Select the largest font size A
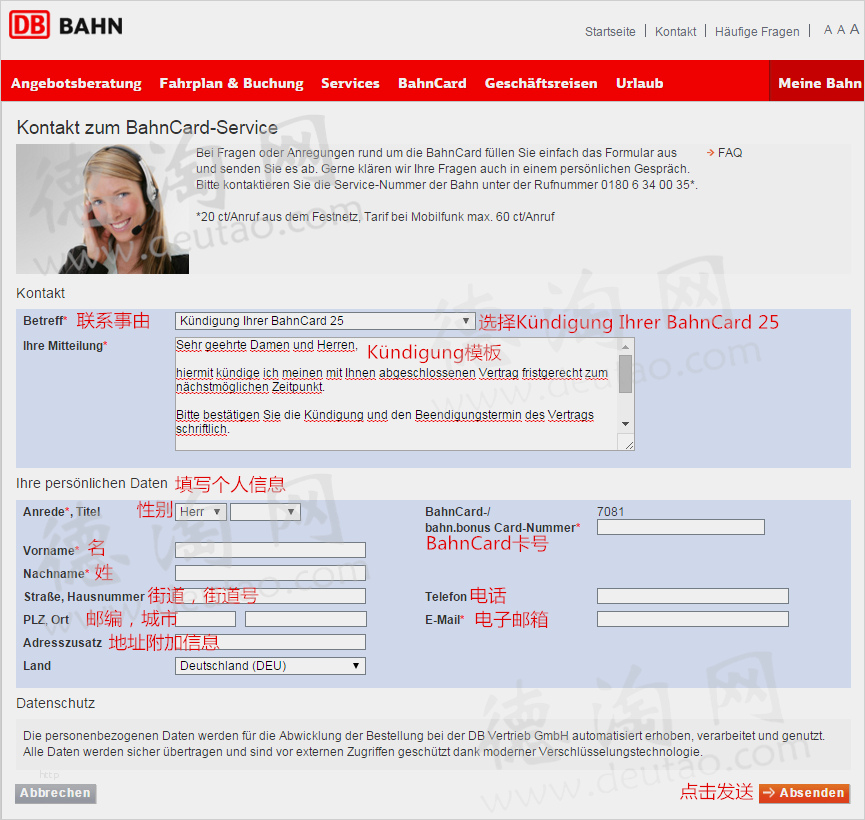 tap(854, 29)
